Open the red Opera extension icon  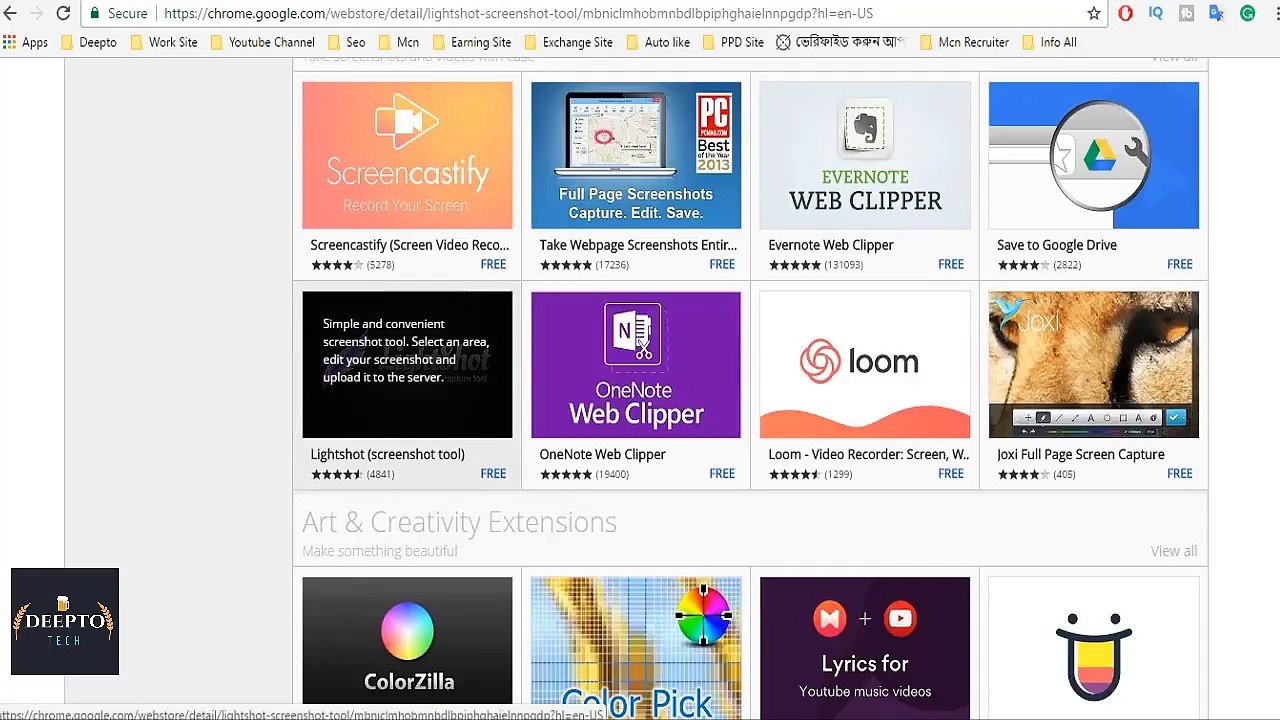click(x=1125, y=13)
